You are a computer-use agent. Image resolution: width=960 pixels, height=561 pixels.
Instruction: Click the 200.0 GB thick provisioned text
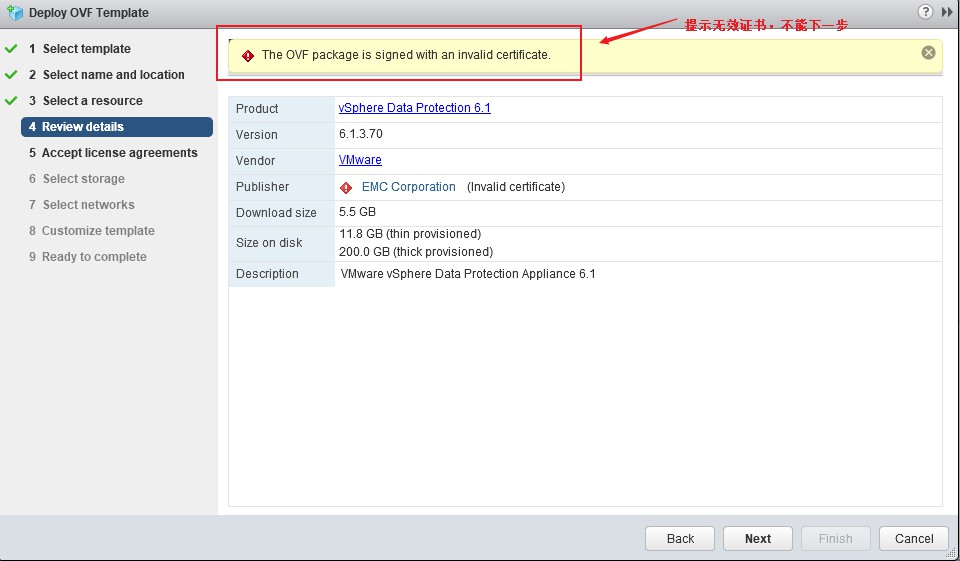click(416, 252)
